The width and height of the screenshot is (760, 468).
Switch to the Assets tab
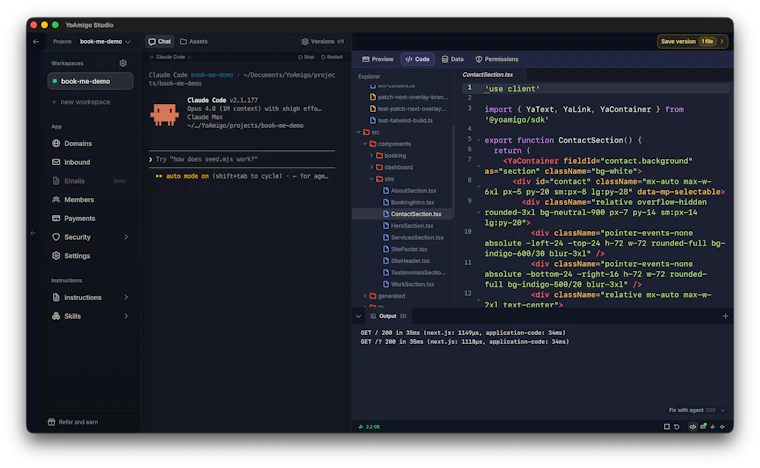click(194, 42)
